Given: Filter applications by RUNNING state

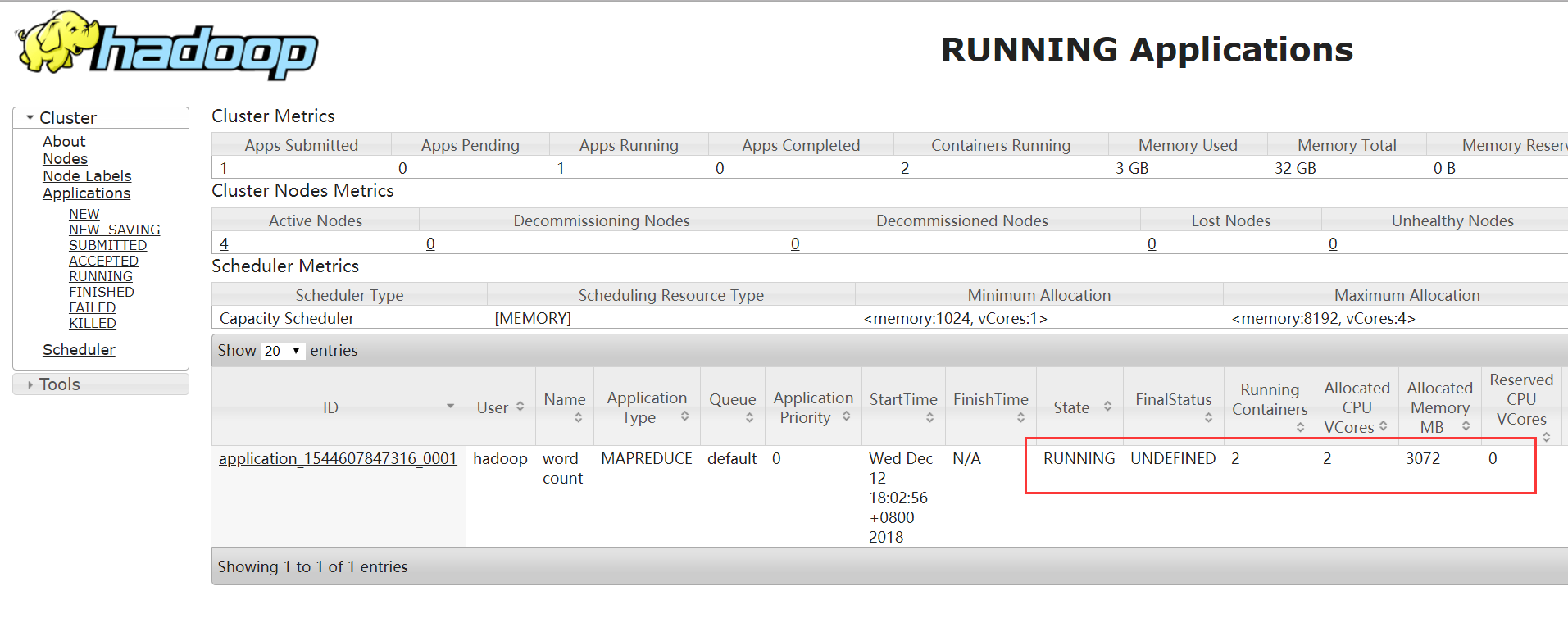Looking at the screenshot, I should [x=100, y=276].
